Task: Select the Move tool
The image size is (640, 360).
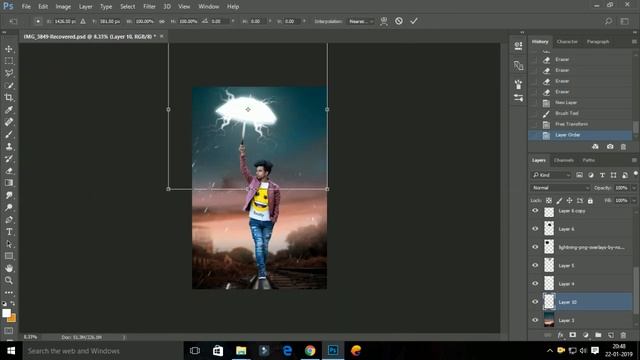Action: point(9,49)
